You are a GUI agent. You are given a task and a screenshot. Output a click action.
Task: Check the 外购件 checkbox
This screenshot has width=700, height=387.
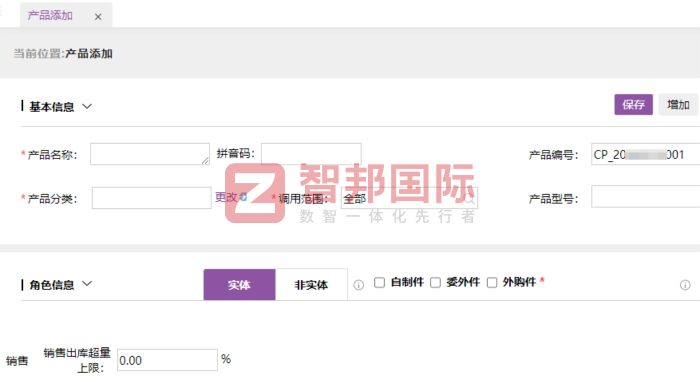(492, 283)
